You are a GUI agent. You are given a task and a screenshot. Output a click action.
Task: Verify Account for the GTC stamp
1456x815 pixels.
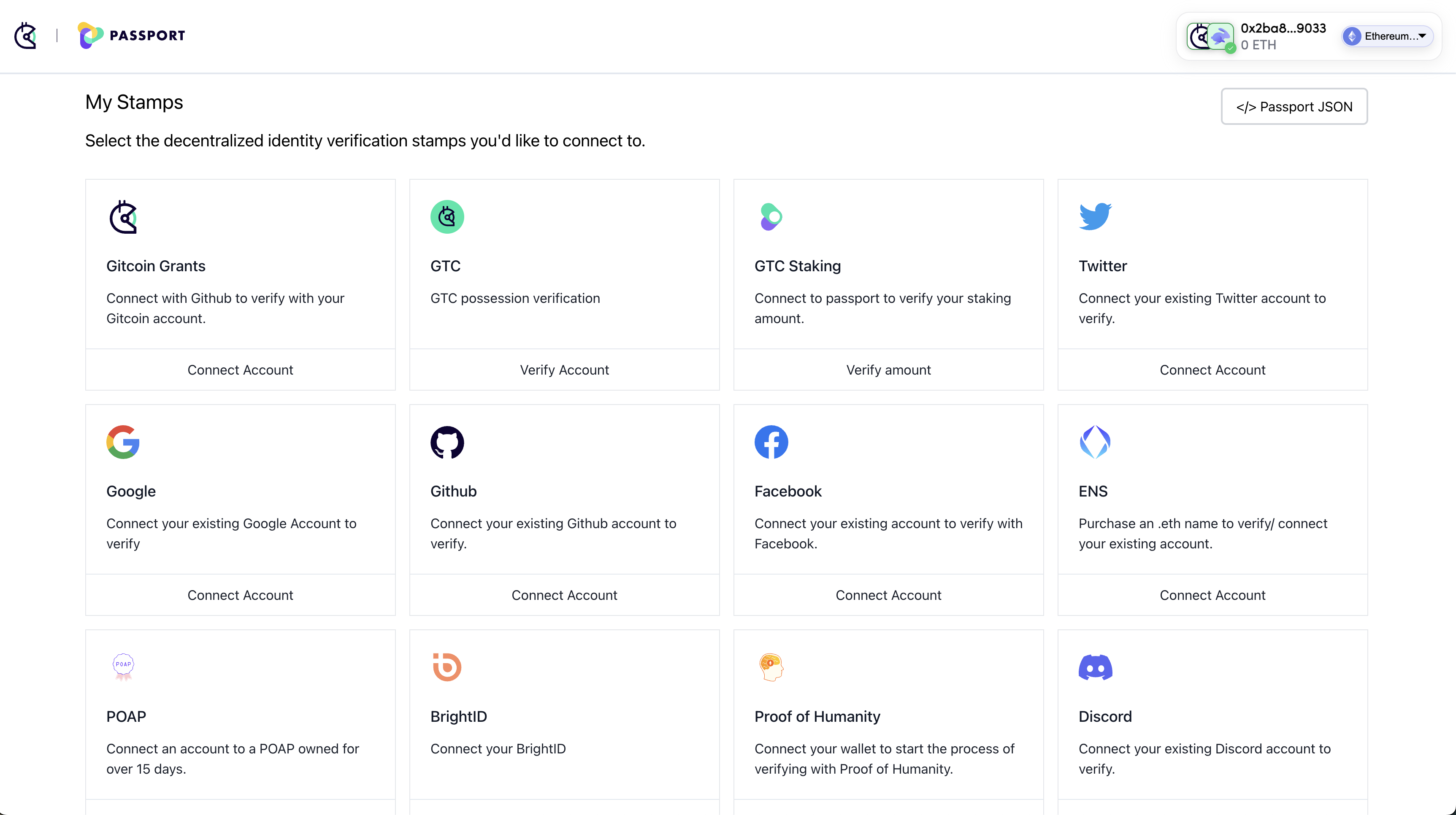tap(564, 370)
